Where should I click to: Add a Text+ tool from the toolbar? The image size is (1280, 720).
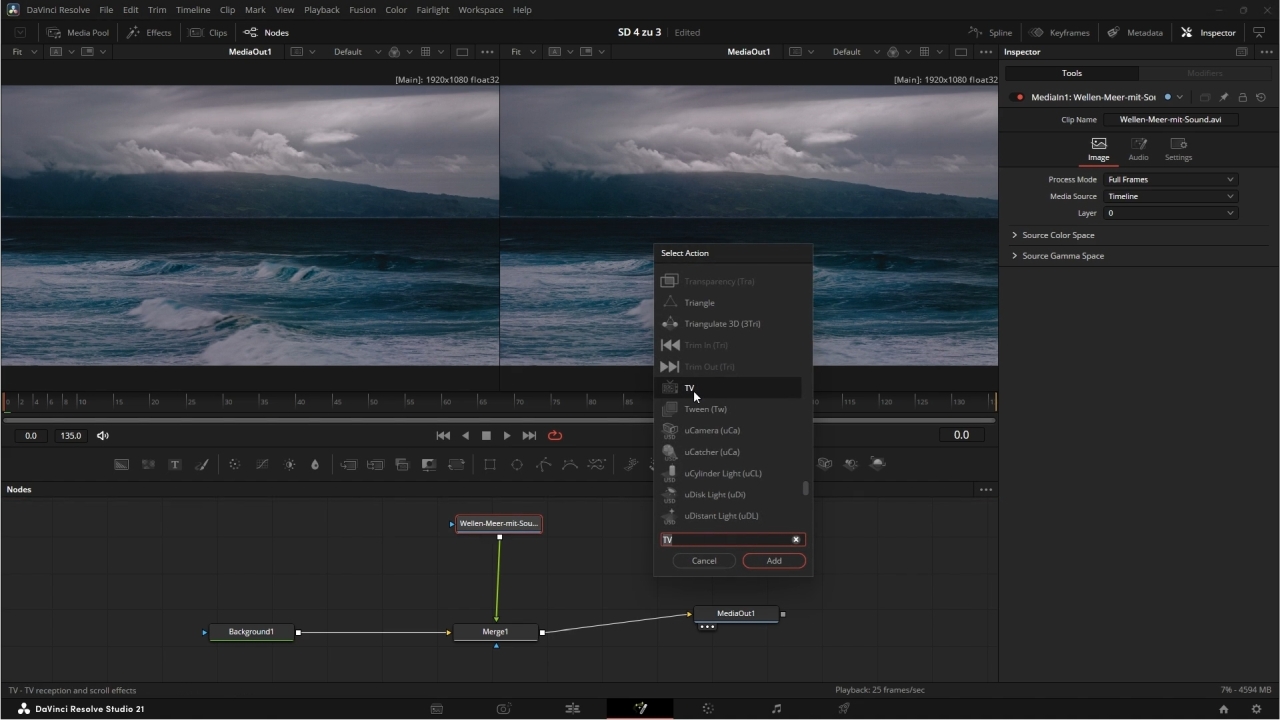pos(175,464)
